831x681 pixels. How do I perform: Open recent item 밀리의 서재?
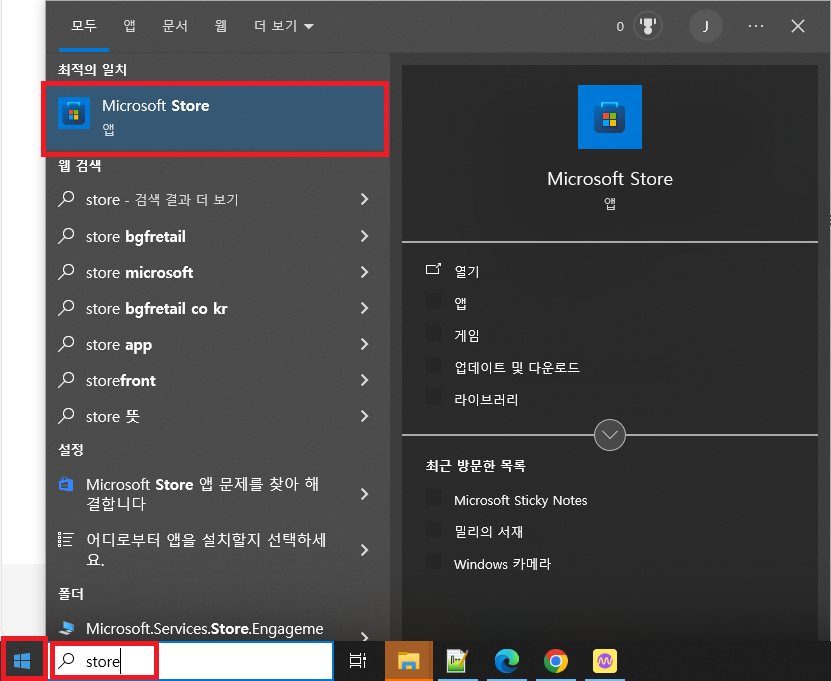coord(488,532)
